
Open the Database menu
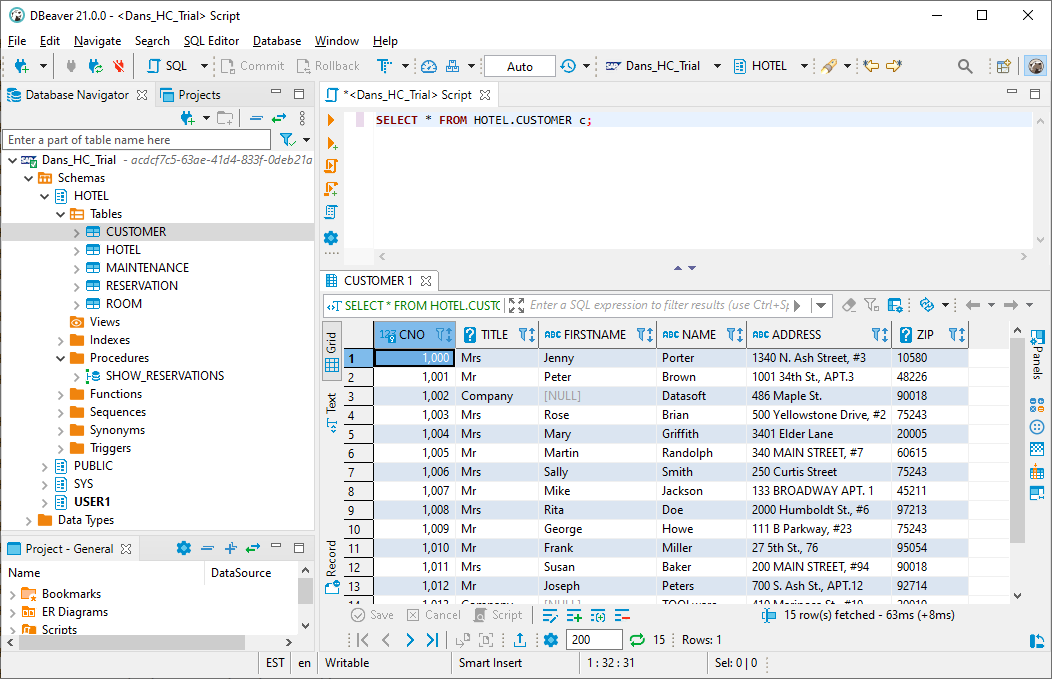(277, 41)
